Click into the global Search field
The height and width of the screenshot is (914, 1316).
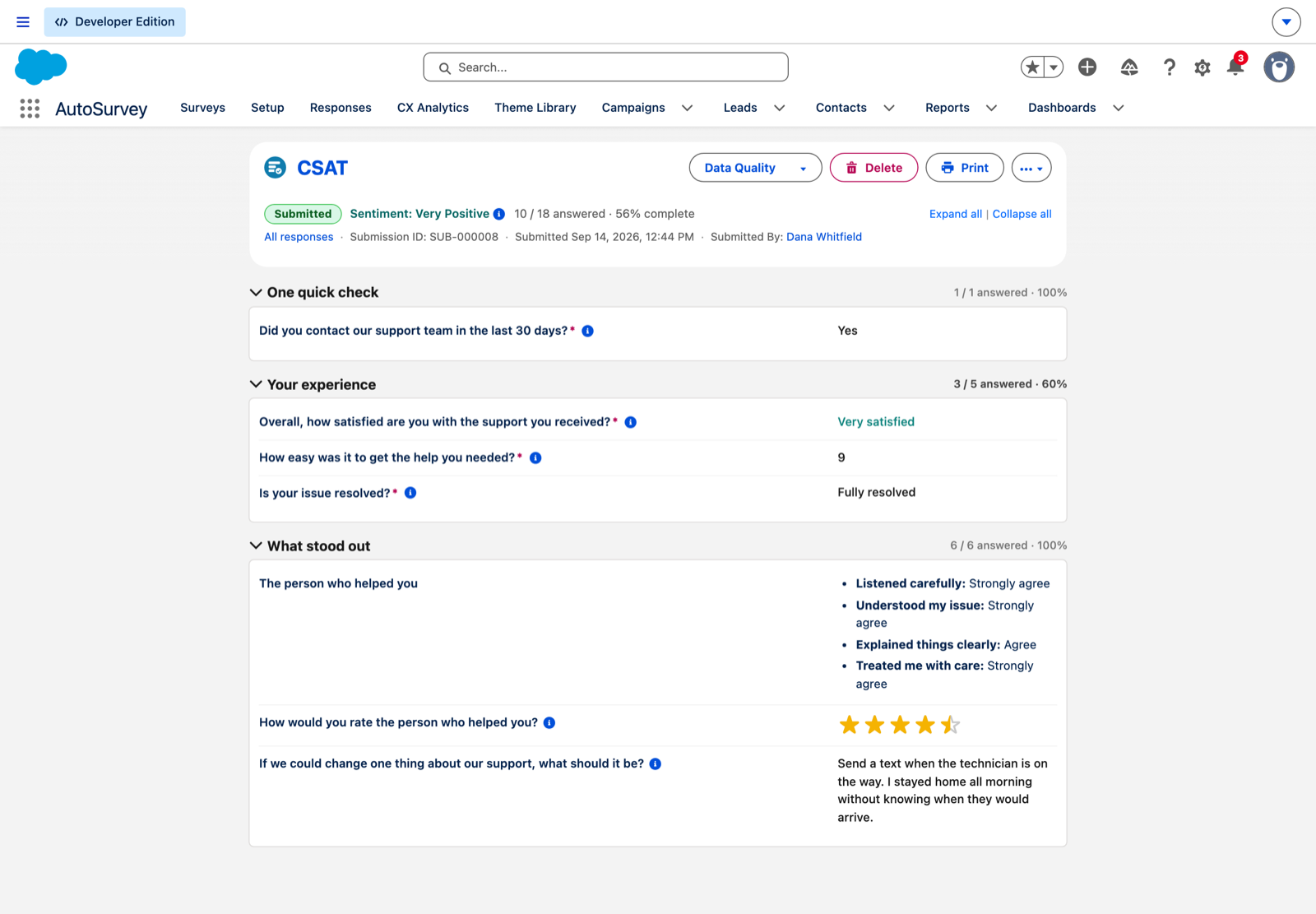click(x=606, y=67)
